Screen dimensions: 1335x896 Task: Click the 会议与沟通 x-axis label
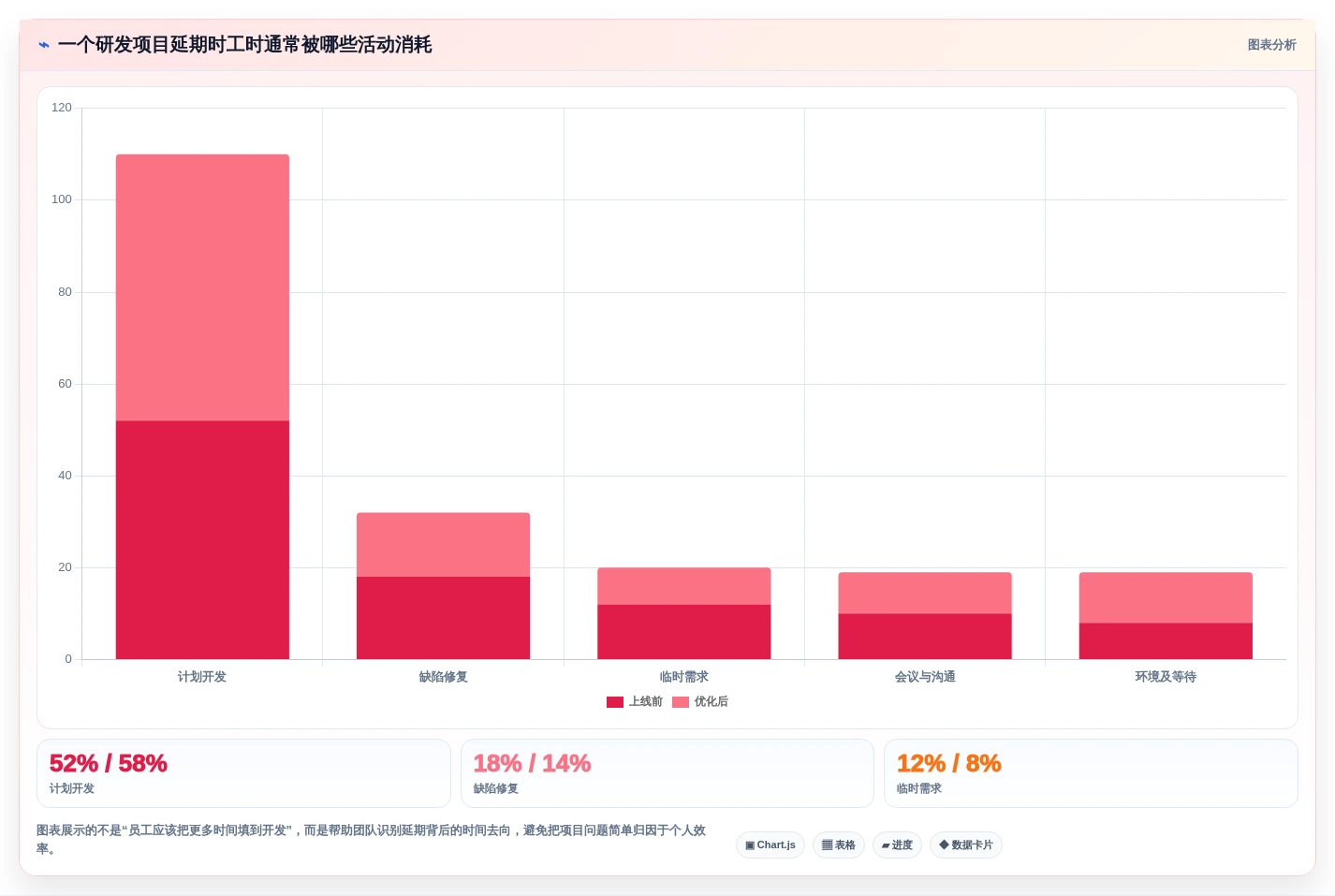925,677
